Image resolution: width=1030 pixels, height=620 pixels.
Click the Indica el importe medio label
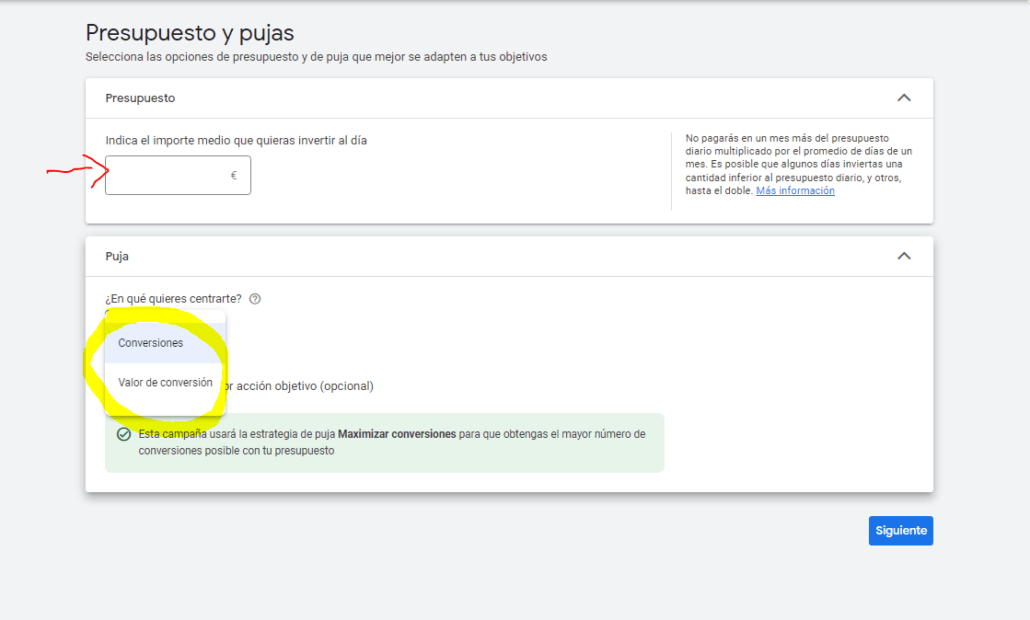coord(236,141)
